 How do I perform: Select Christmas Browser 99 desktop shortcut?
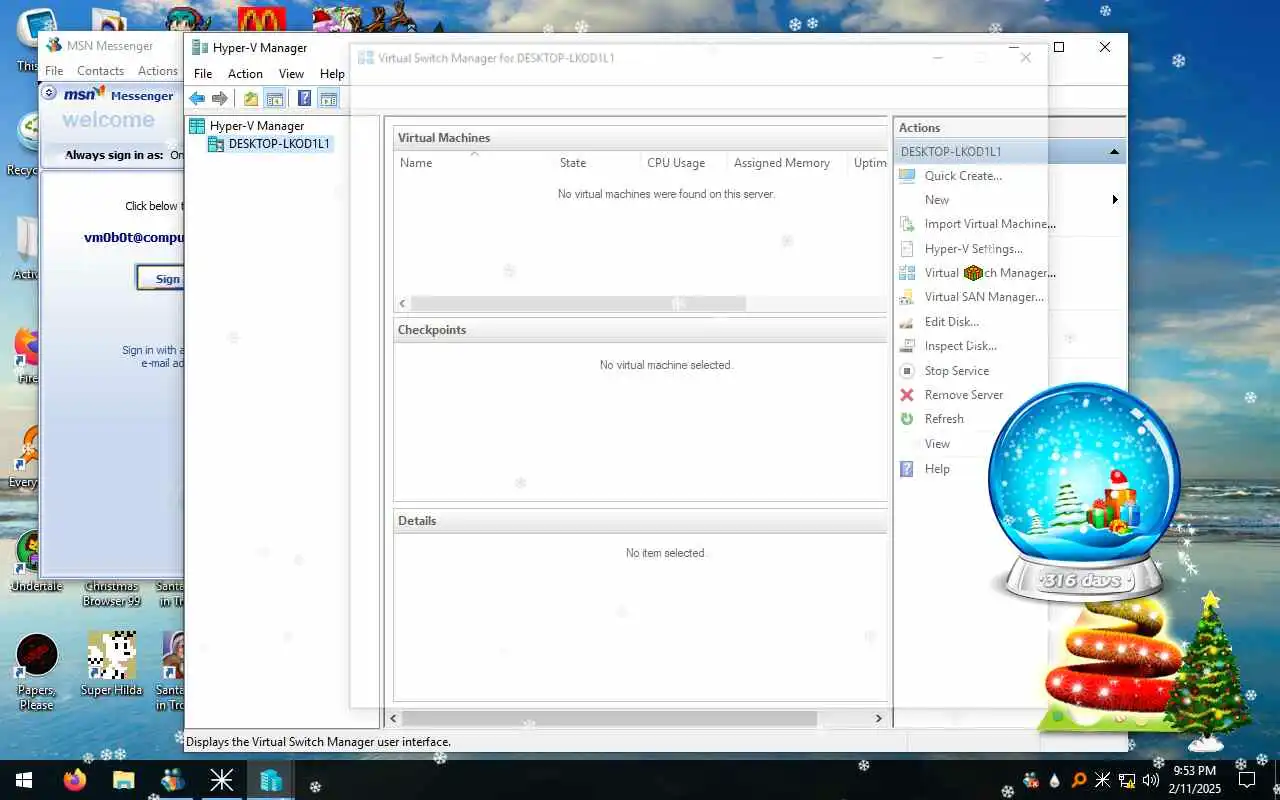pyautogui.click(x=111, y=594)
